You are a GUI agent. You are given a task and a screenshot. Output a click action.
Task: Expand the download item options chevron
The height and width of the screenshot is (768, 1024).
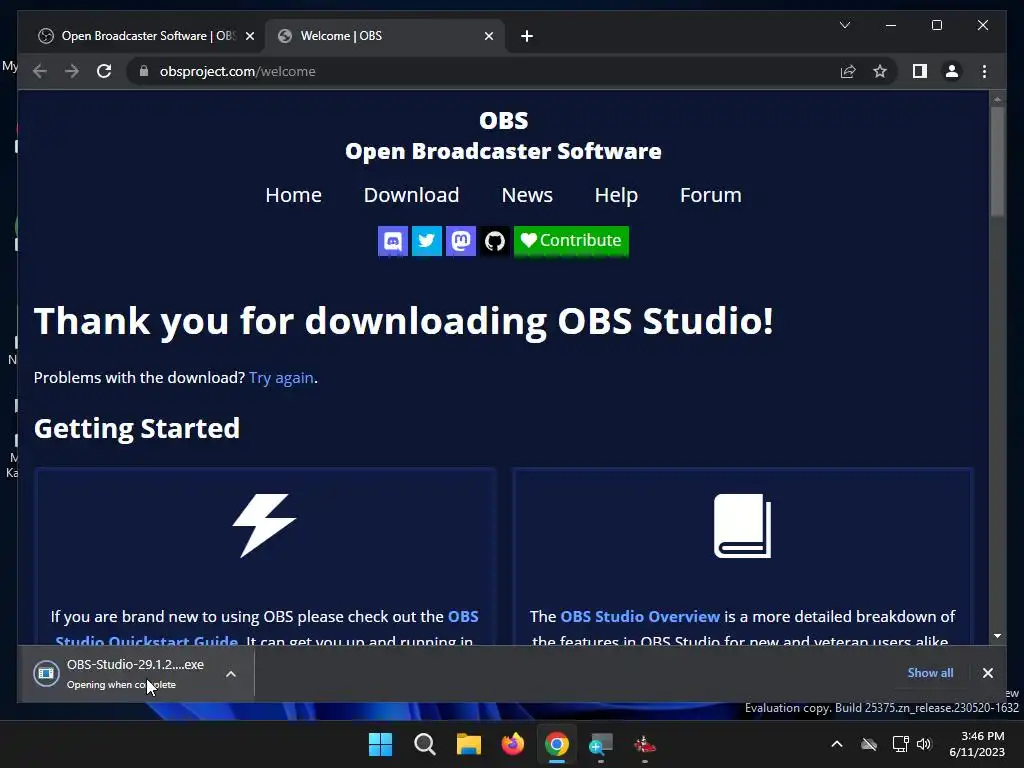point(231,673)
